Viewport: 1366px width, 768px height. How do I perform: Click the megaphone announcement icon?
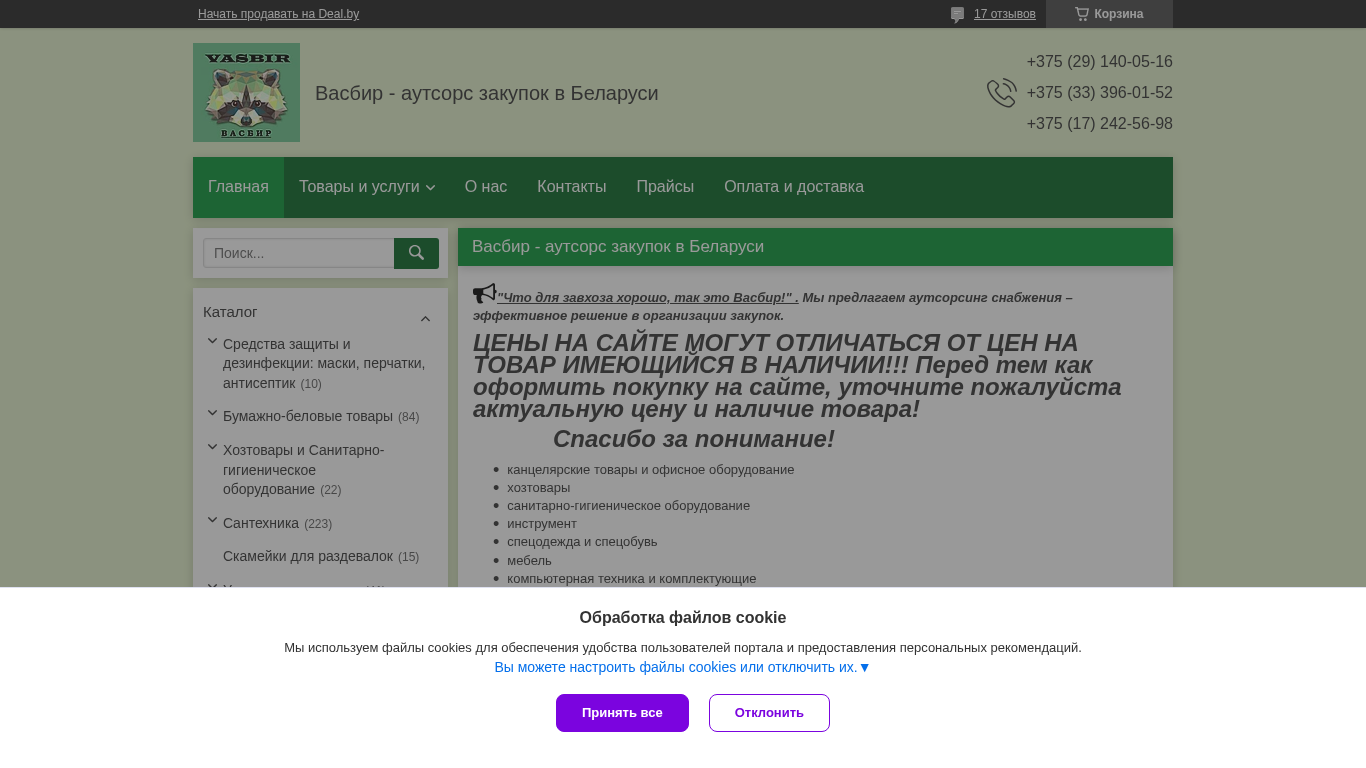484,293
